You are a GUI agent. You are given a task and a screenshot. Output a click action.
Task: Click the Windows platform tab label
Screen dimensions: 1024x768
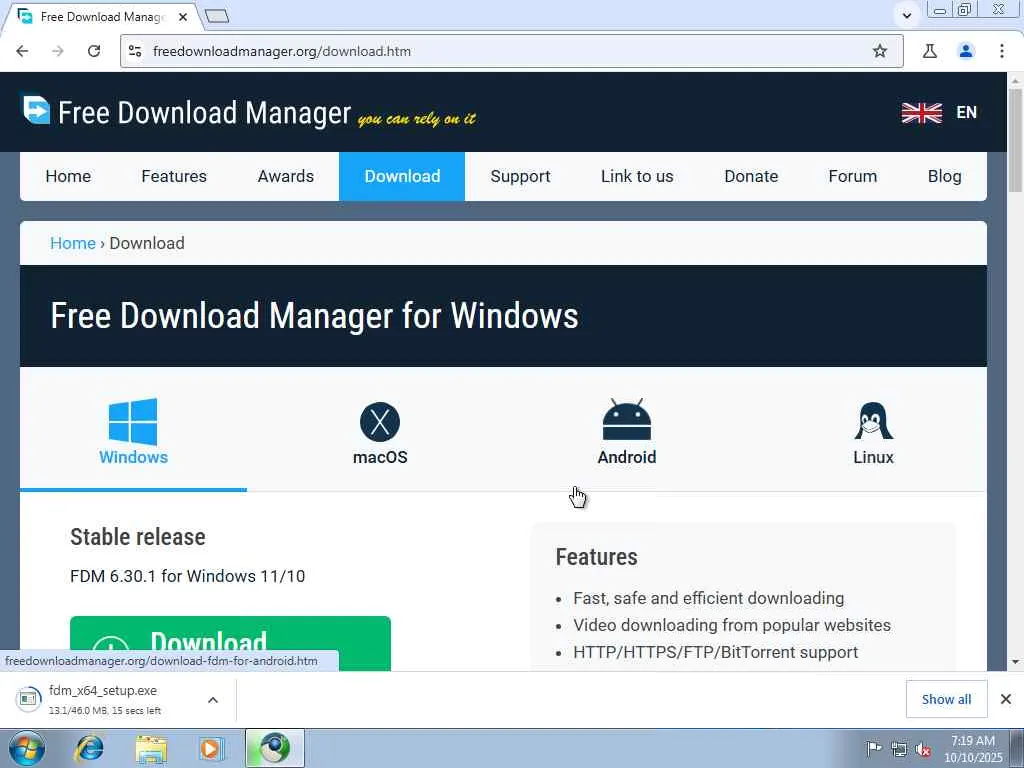133,457
